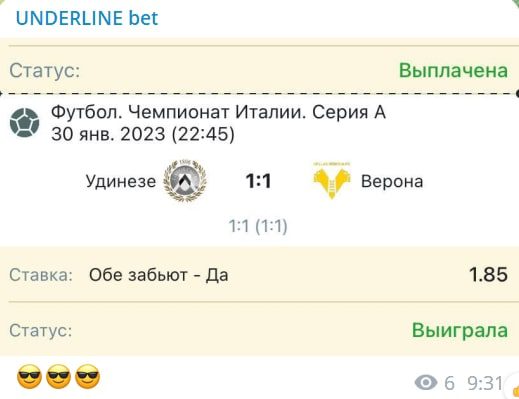The image size is (519, 399).
Task: Click the views eye icon
Action: [426, 383]
